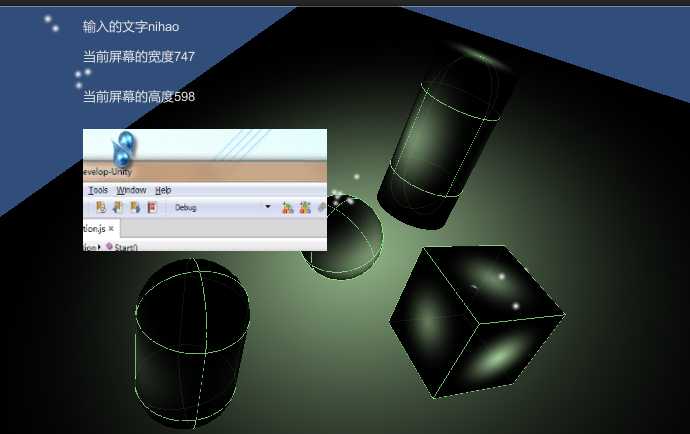Click the dropdown arrow of Debug combo box

point(268,207)
